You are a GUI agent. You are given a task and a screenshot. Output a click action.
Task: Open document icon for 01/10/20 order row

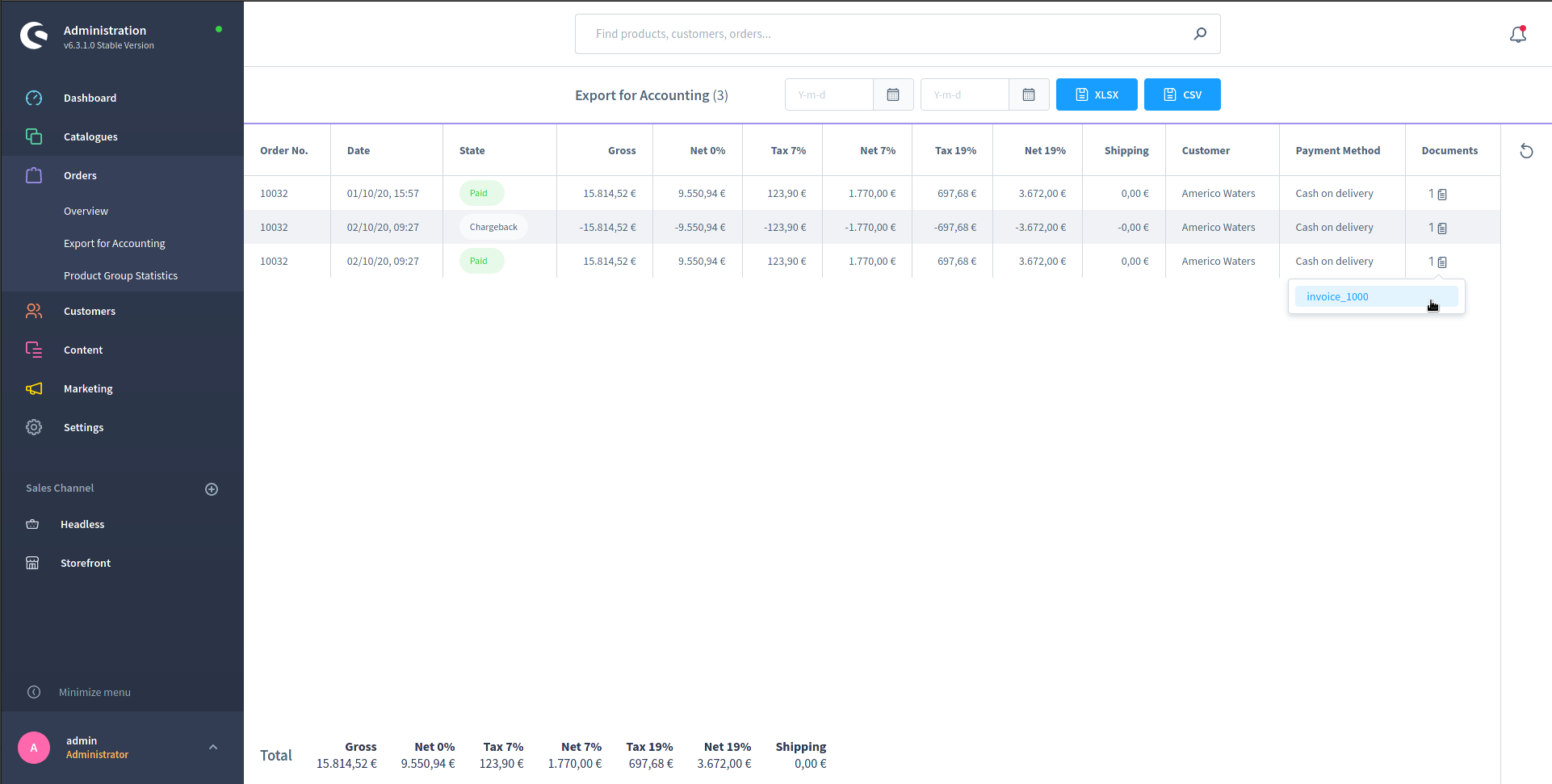1442,194
